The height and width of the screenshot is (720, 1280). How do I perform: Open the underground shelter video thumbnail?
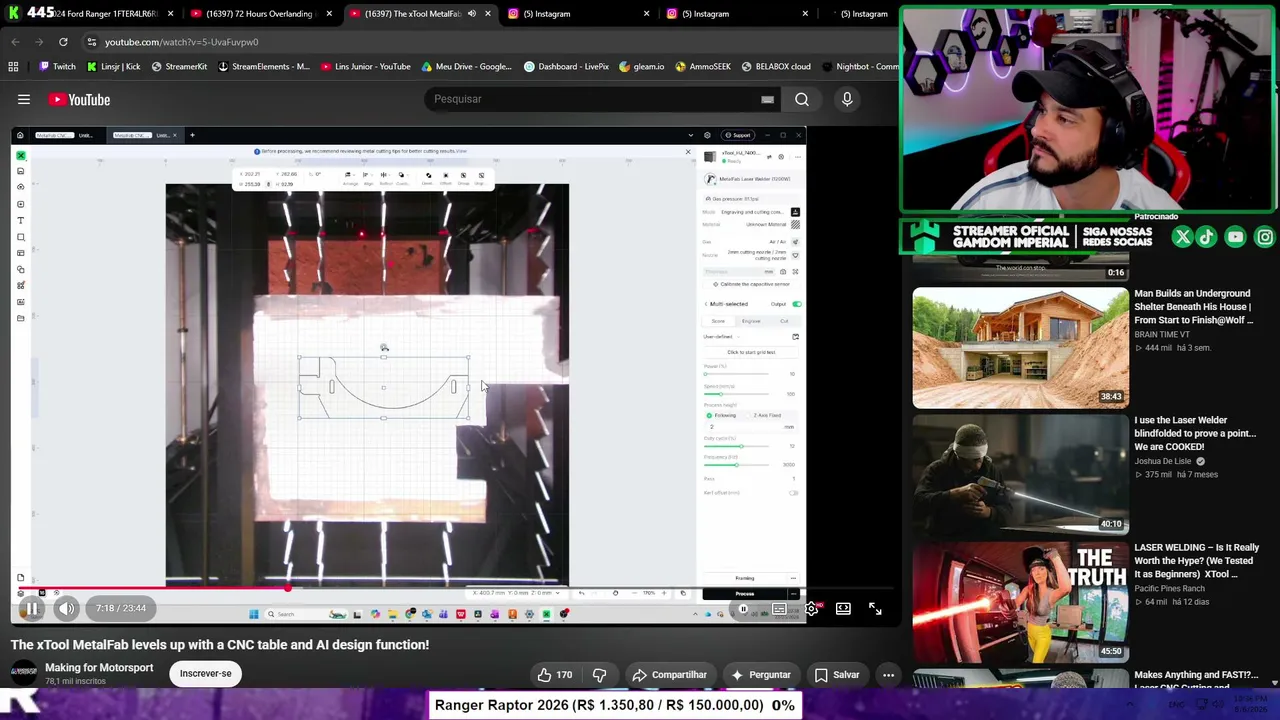point(1020,348)
